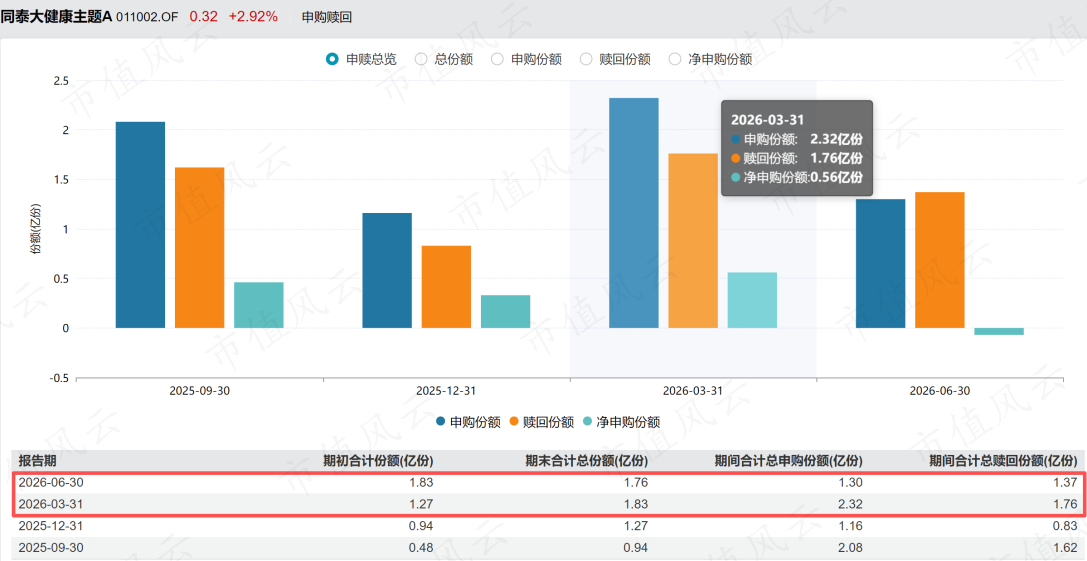Click the 期初合计份额(亿份) column header
The height and width of the screenshot is (561, 1087).
pos(379,460)
